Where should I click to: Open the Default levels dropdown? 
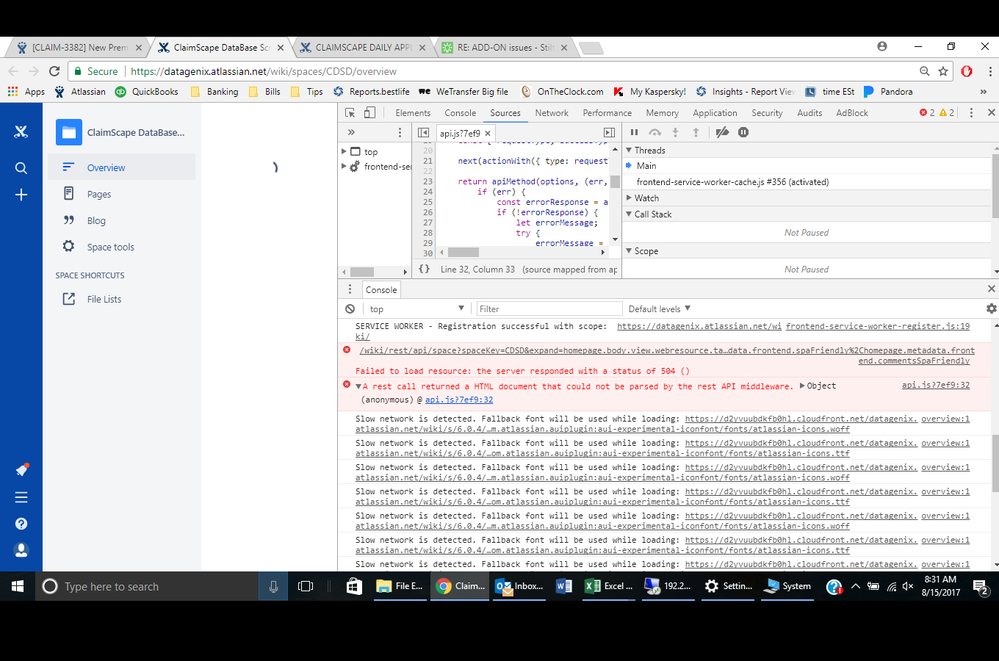click(x=659, y=309)
